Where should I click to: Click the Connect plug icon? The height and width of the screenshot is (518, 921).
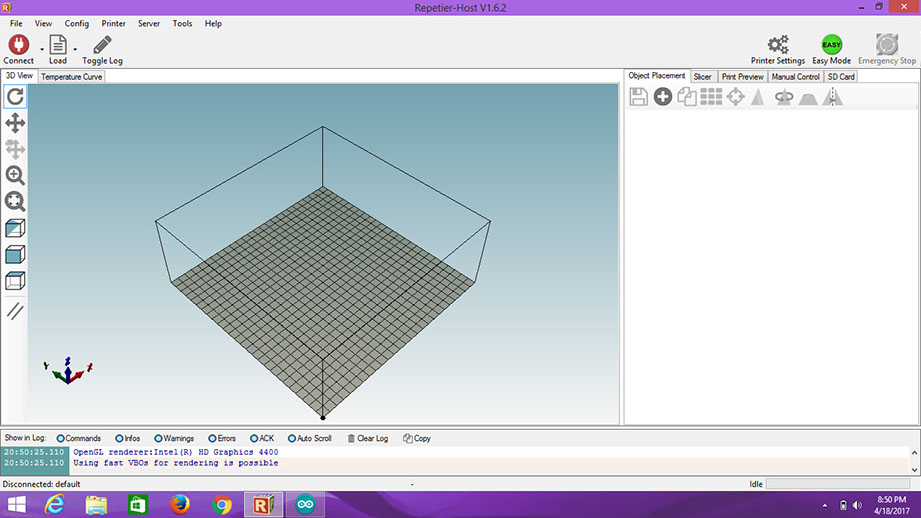pos(18,45)
